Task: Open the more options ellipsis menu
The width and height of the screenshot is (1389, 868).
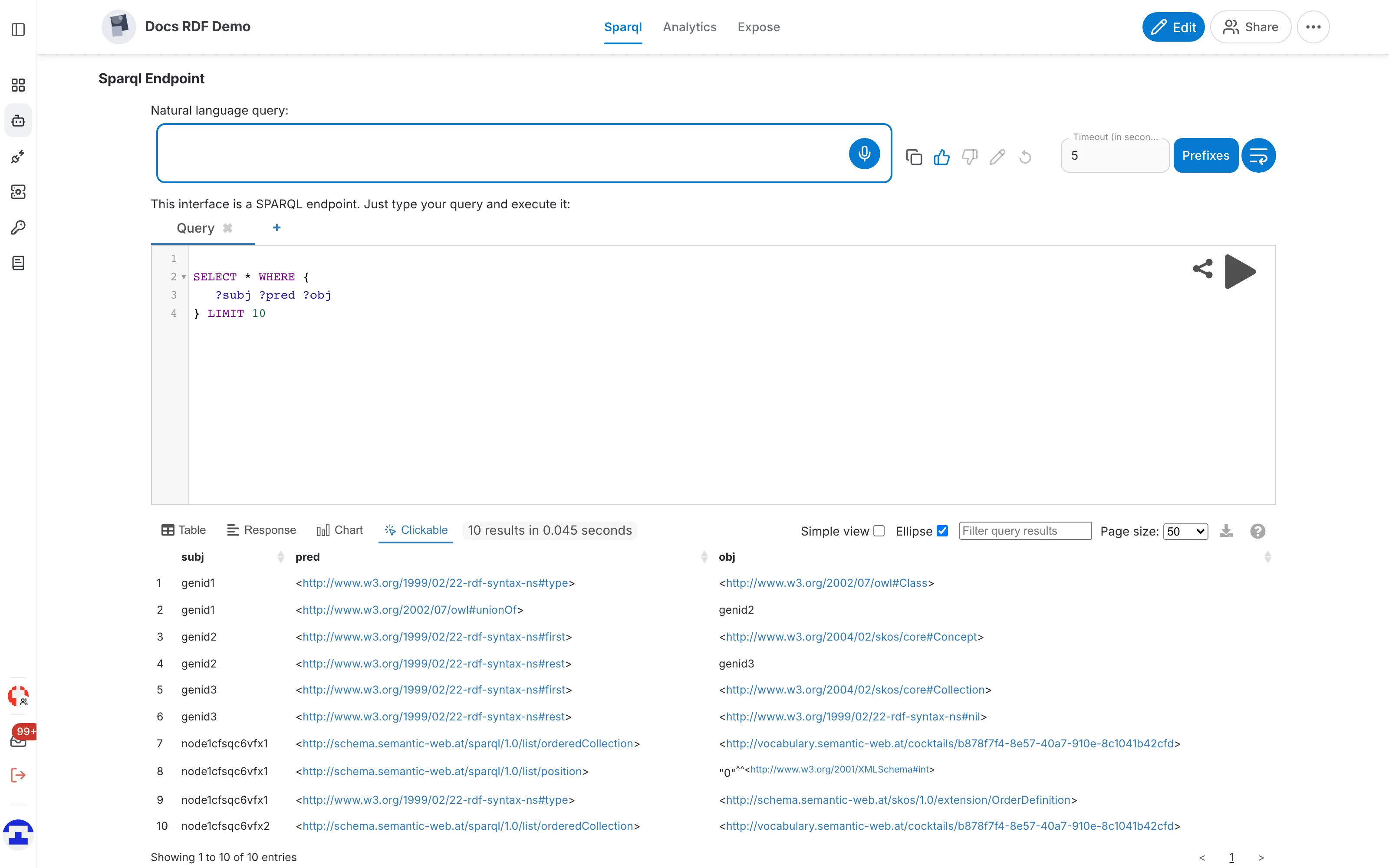Action: coord(1313,27)
